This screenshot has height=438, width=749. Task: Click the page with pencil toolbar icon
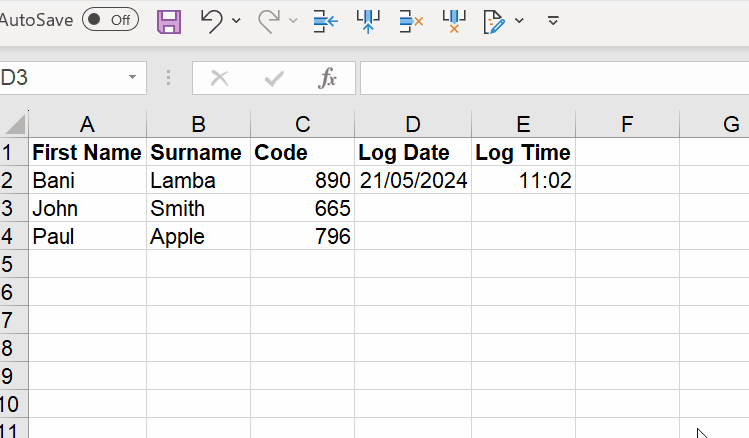click(494, 20)
